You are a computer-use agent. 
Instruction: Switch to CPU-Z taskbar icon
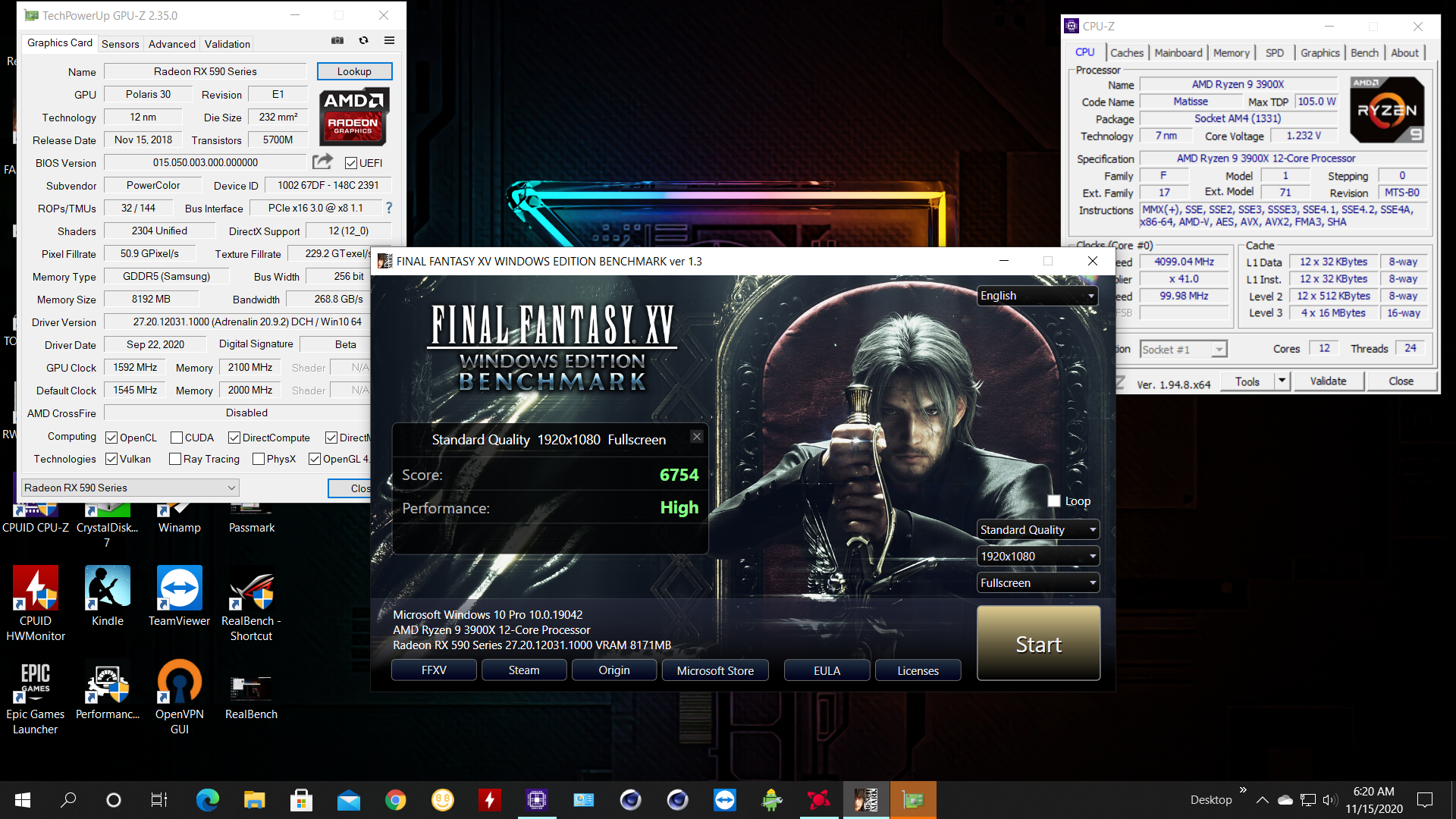[x=537, y=800]
